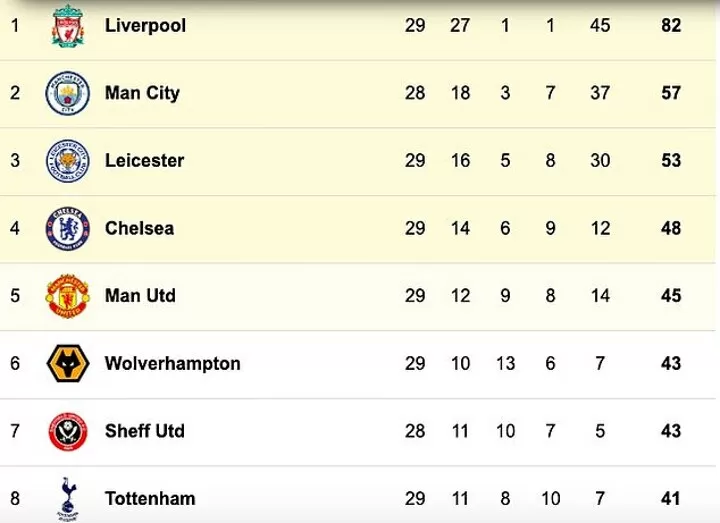Open the Liverpool team link
The width and height of the screenshot is (720, 523).
coord(145,25)
